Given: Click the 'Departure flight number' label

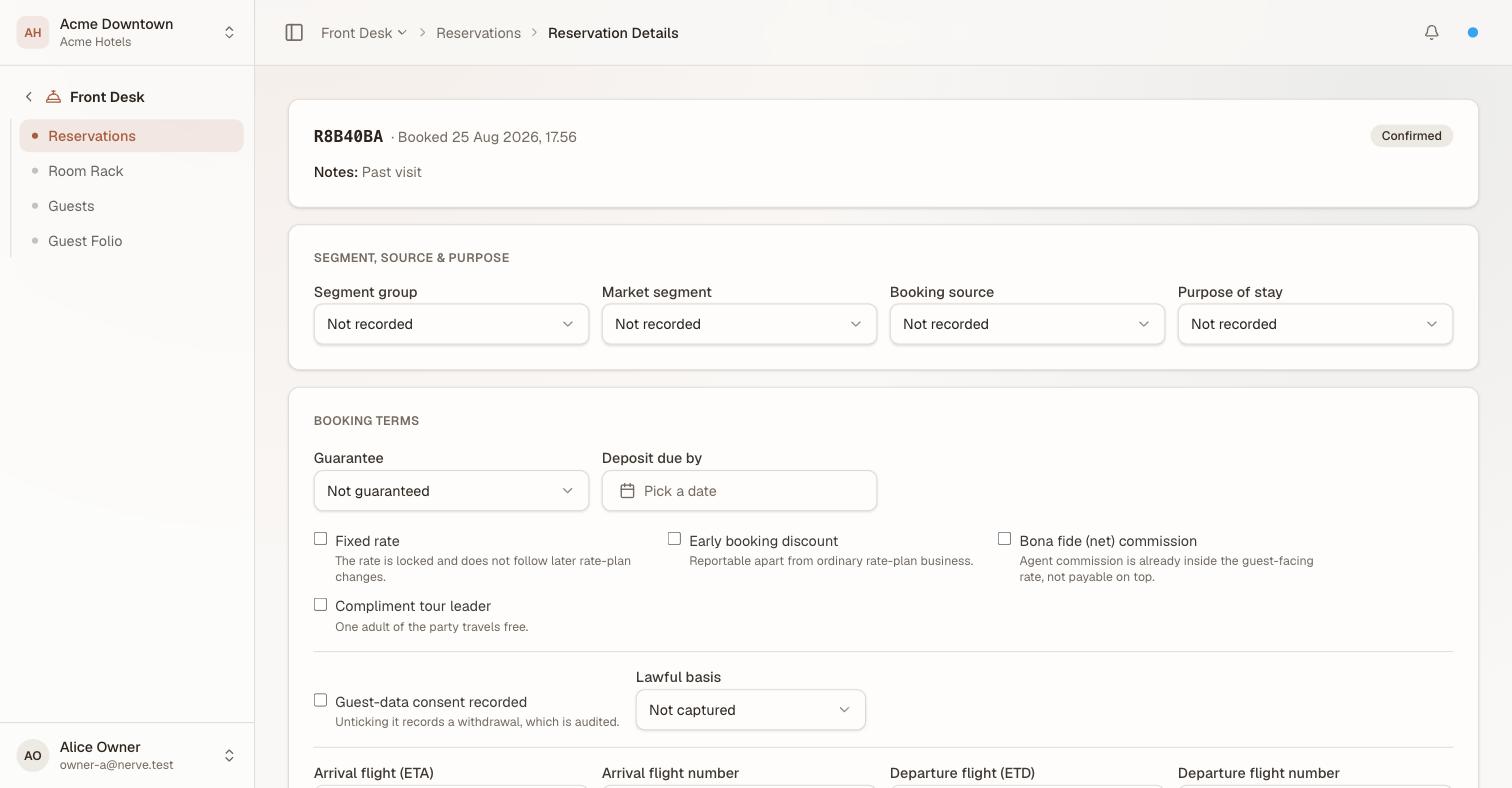Looking at the screenshot, I should (x=1258, y=773).
